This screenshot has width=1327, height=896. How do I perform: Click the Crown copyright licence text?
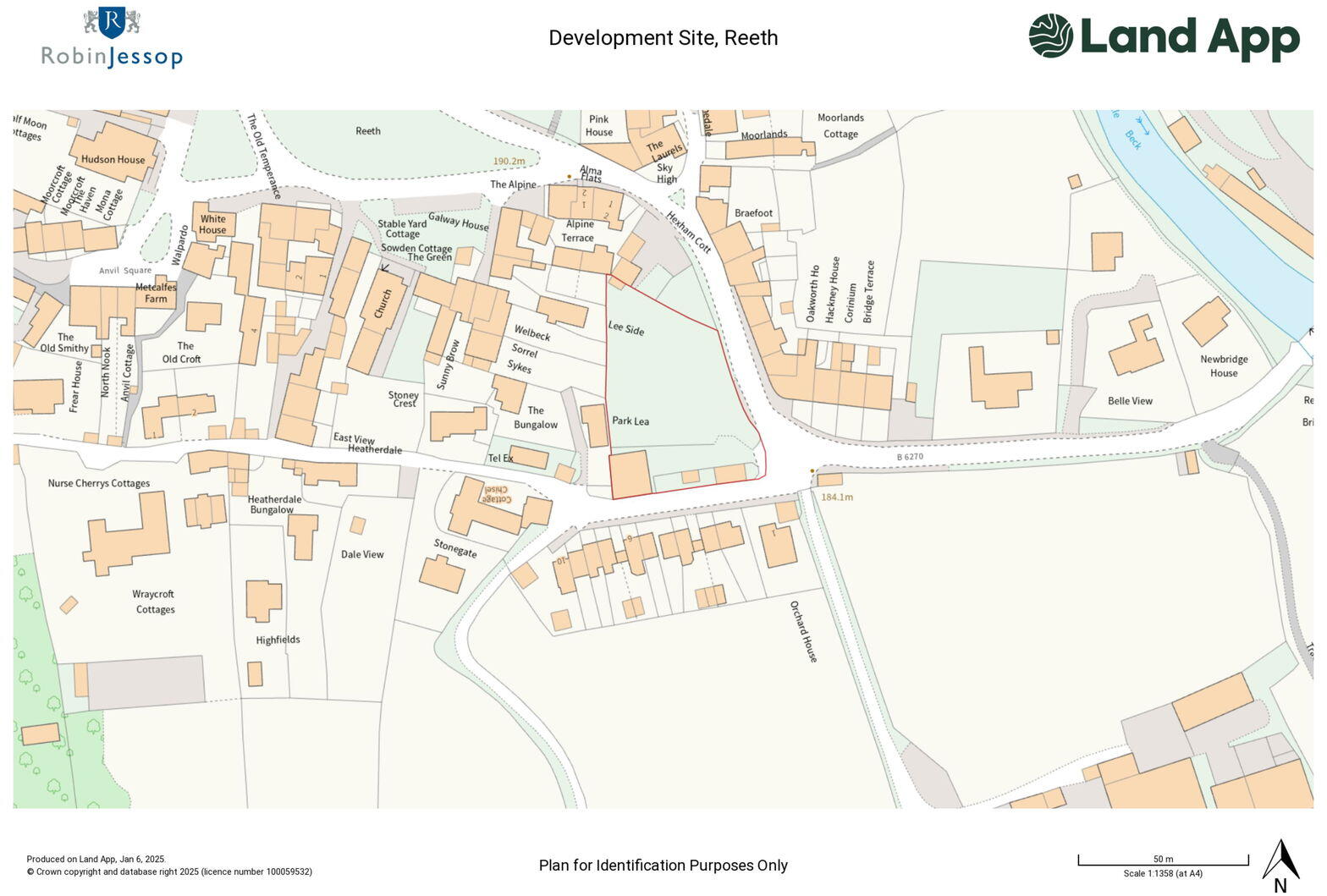169,871
